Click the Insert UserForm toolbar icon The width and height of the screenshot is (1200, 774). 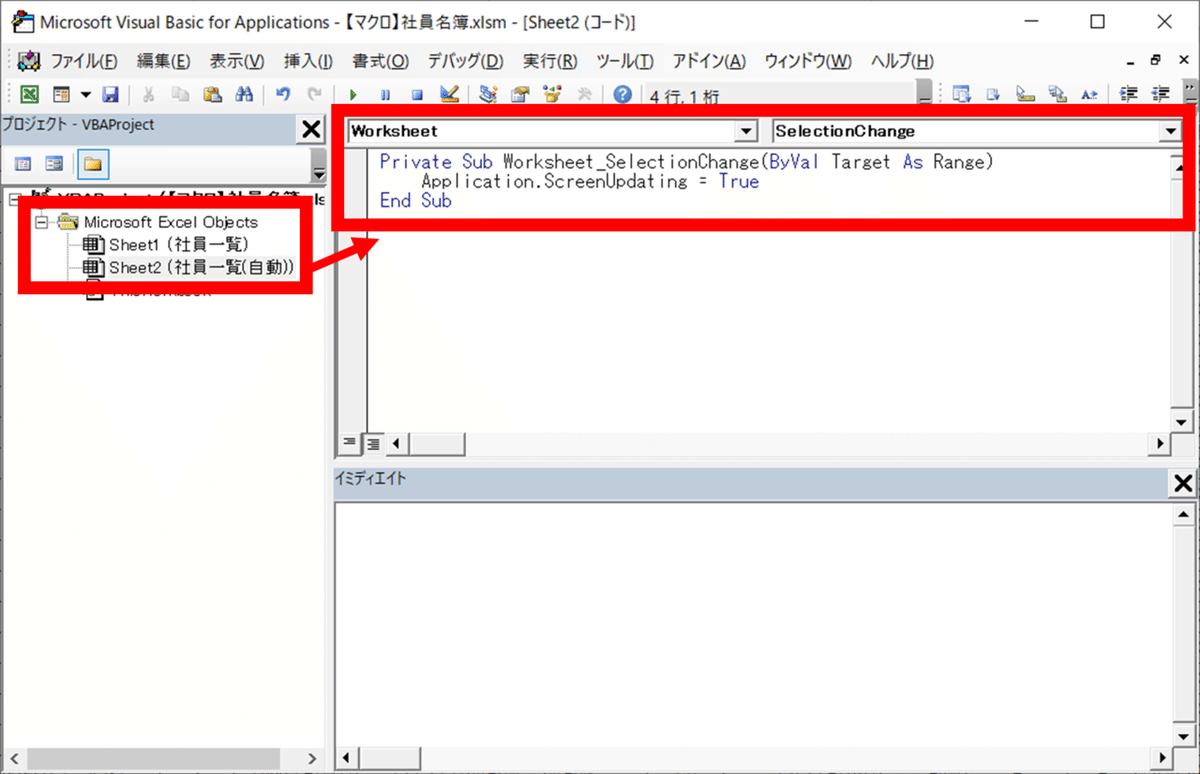click(x=61, y=95)
